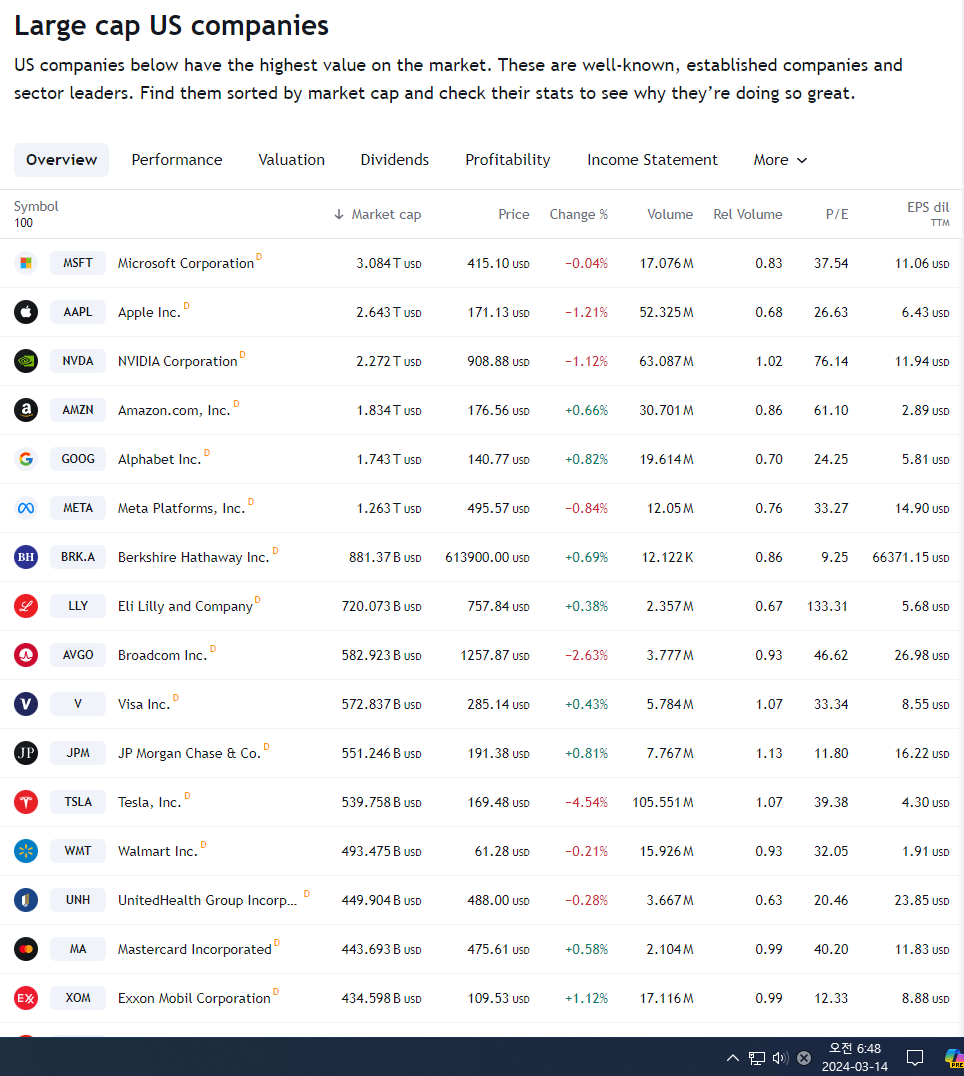Click the Berkshire Hathaway BH logo
Image resolution: width=964 pixels, height=1076 pixels.
point(26,557)
